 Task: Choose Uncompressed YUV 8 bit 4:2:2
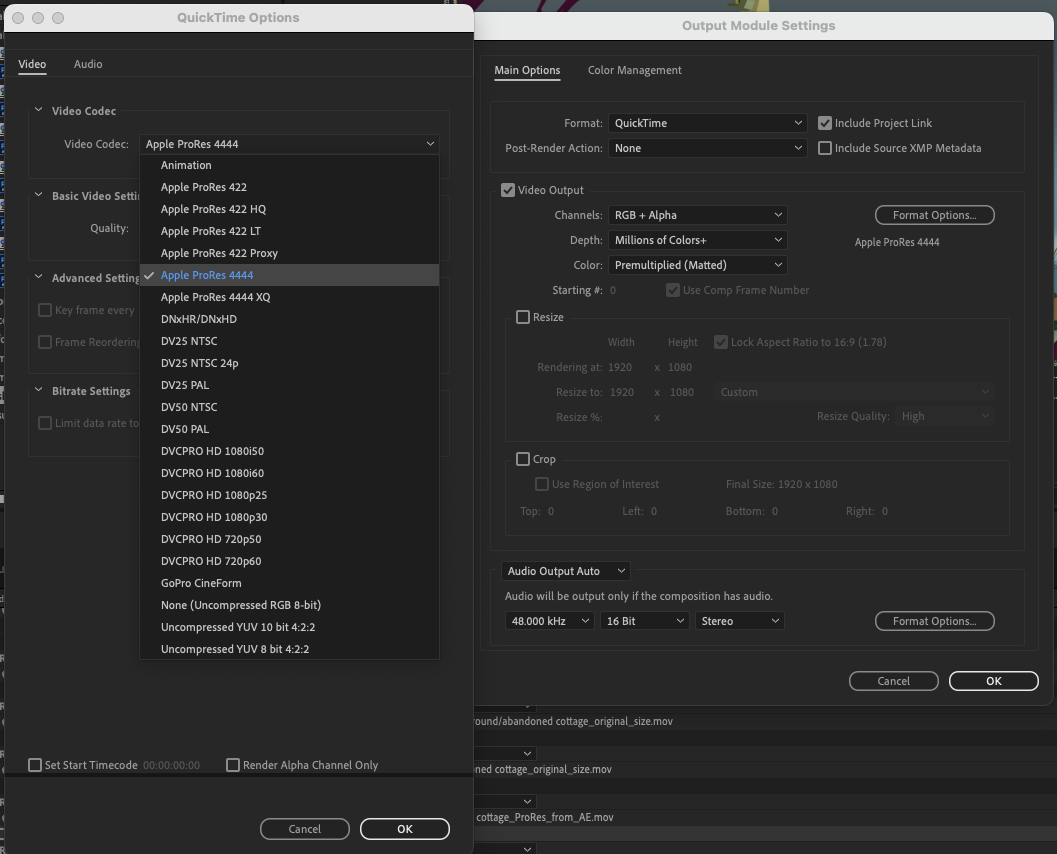click(289, 649)
